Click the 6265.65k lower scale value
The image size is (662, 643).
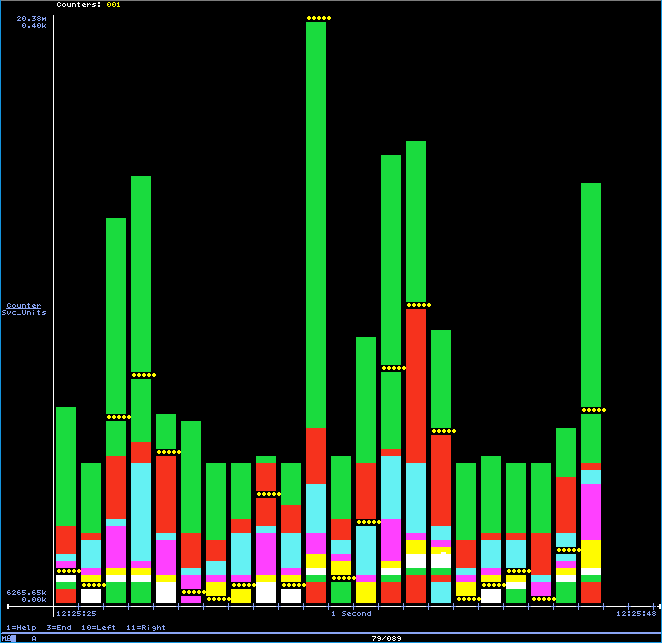click(26, 592)
